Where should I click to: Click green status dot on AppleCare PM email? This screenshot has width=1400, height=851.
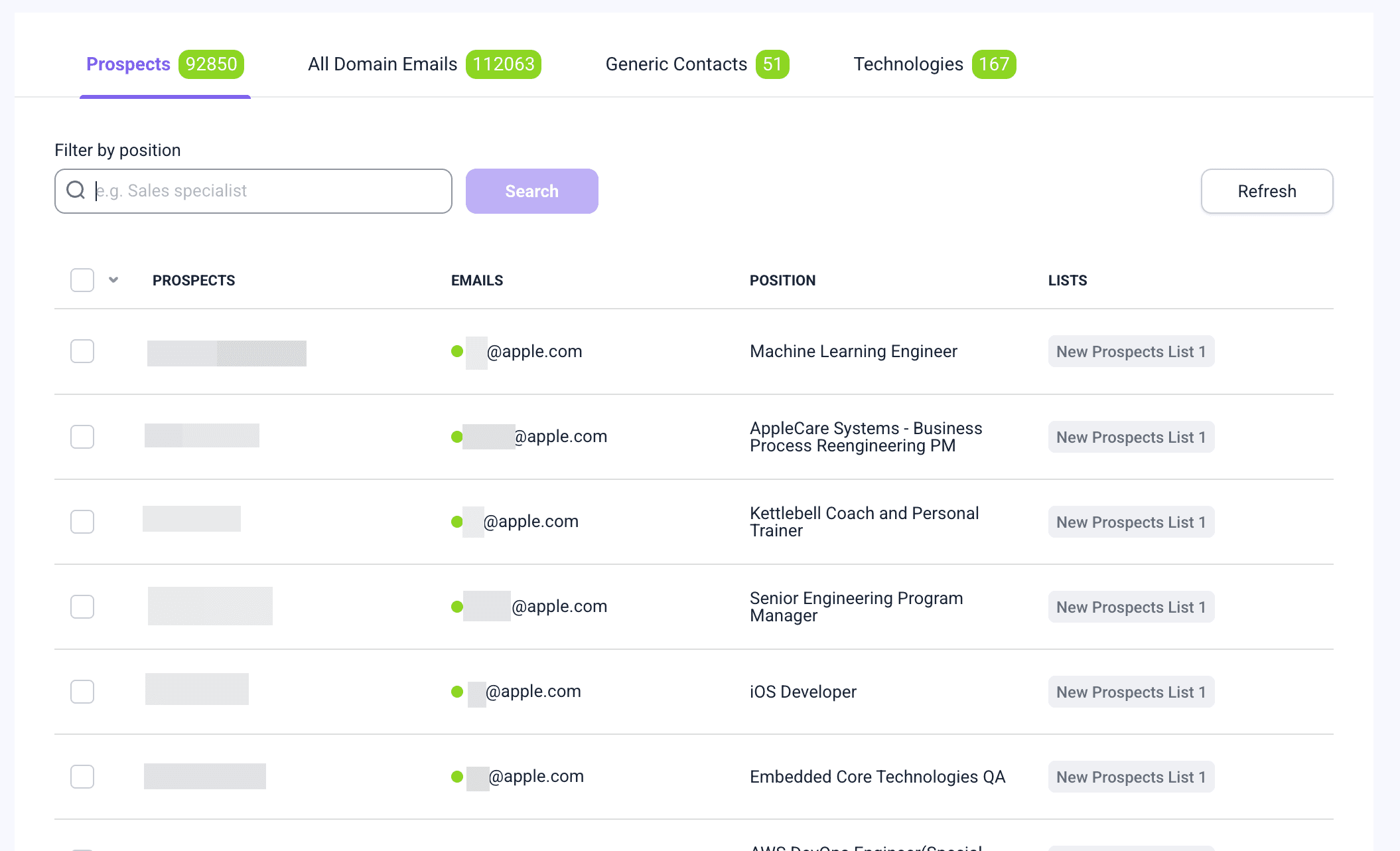(x=457, y=437)
